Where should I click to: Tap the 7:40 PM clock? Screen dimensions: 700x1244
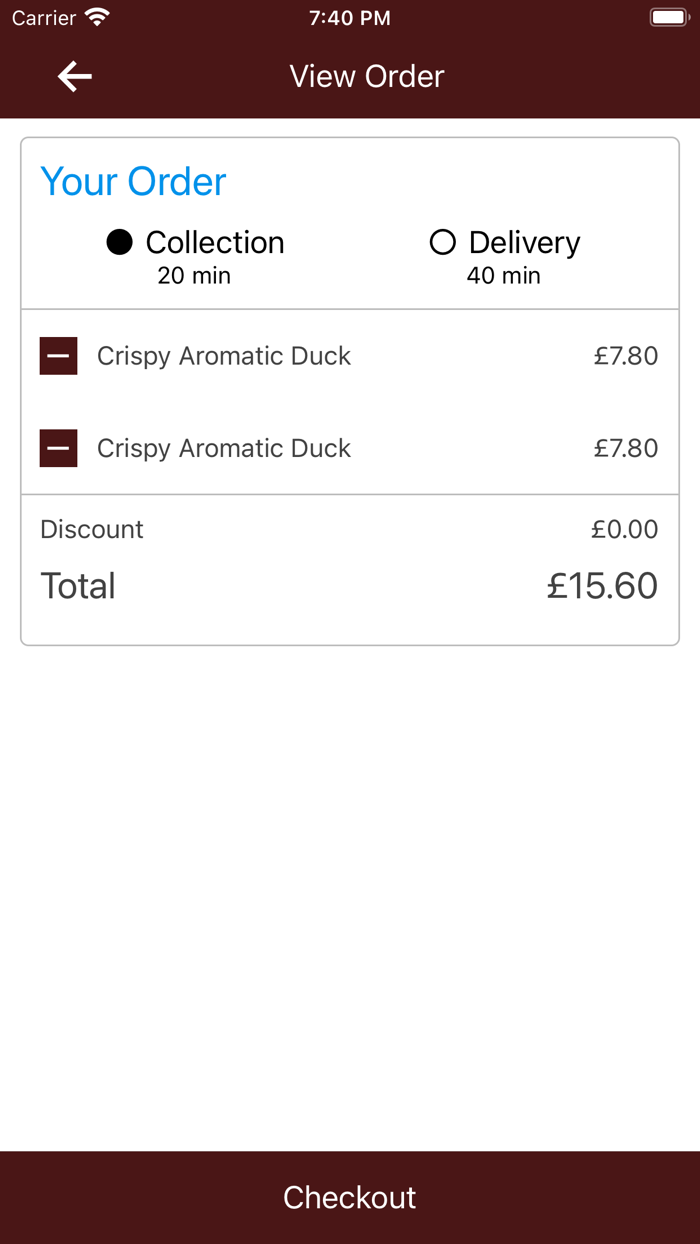pyautogui.click(x=350, y=17)
